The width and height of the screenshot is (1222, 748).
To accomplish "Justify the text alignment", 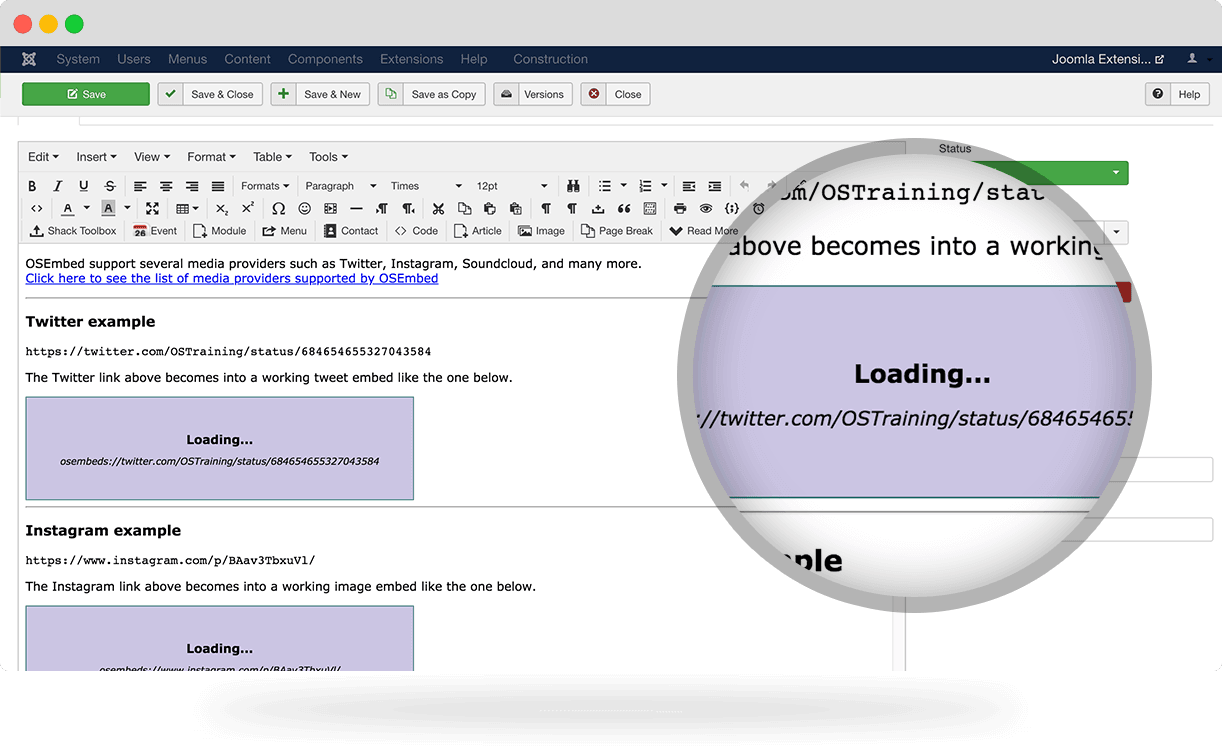I will point(218,186).
